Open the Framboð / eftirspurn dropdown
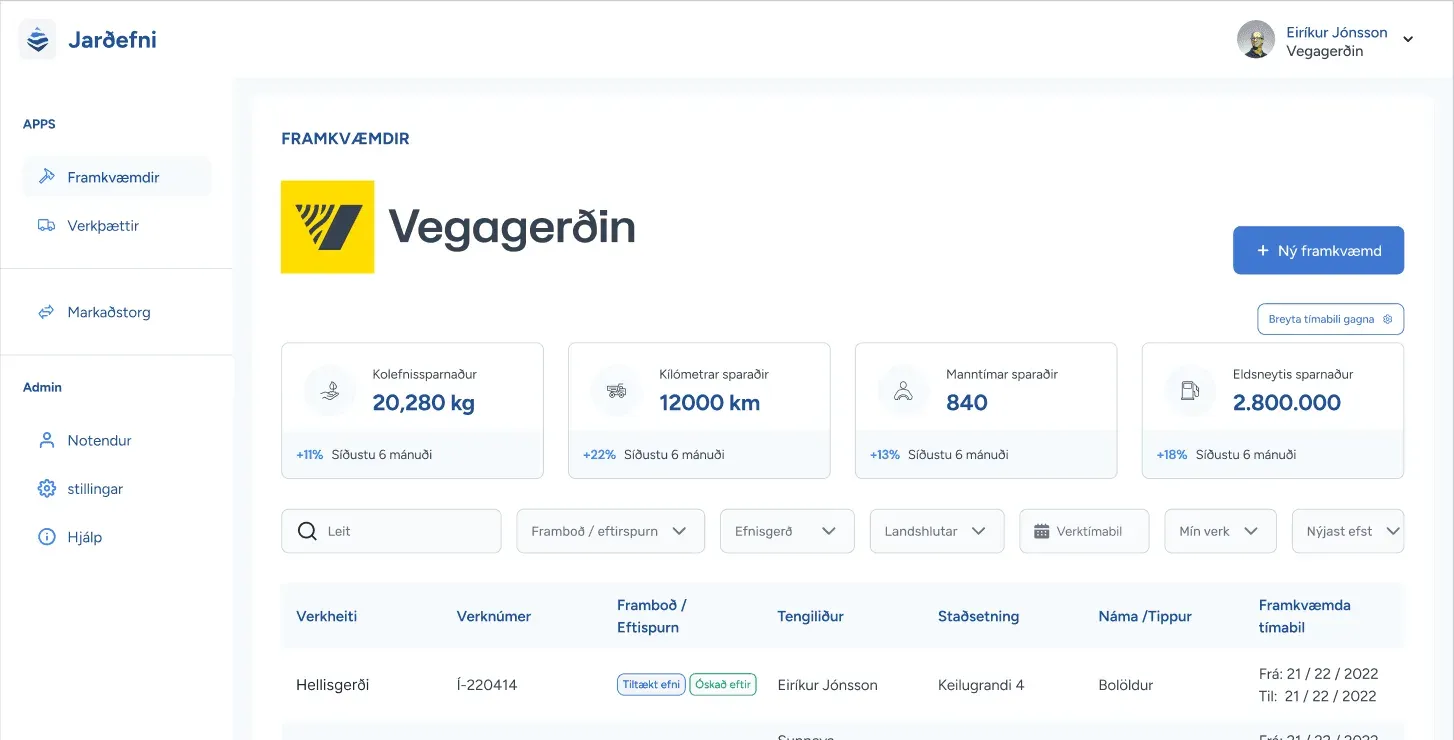 pos(610,531)
